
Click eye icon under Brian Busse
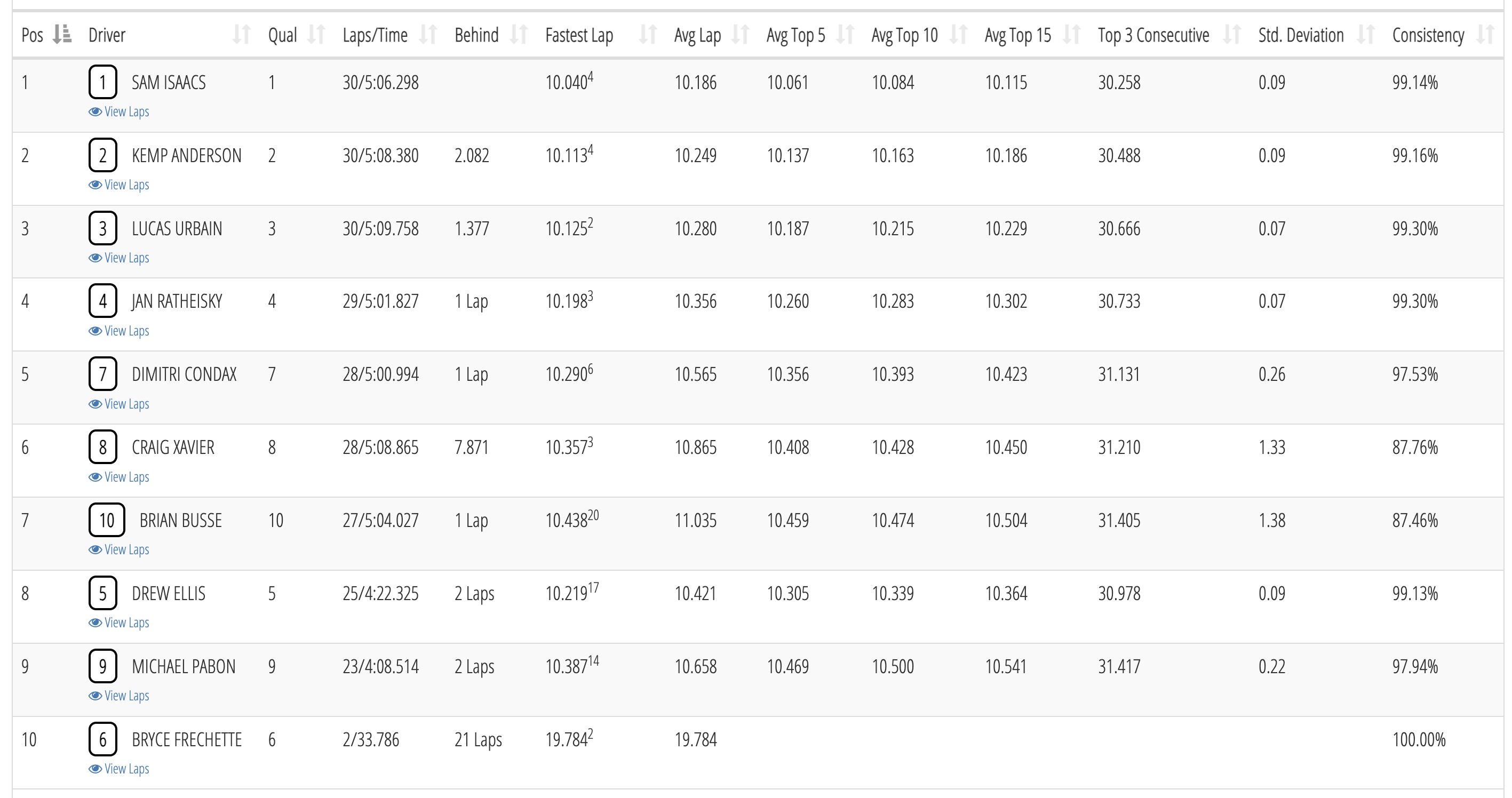pos(95,550)
